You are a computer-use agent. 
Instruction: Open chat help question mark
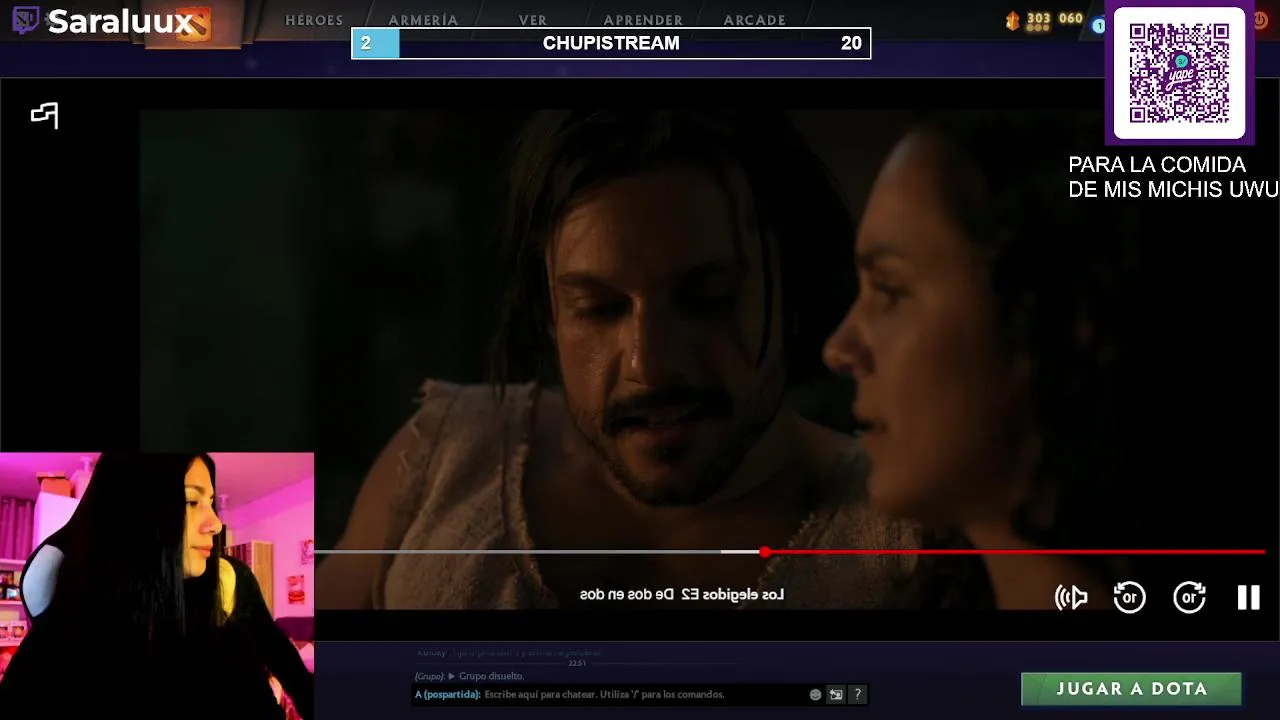pos(857,694)
